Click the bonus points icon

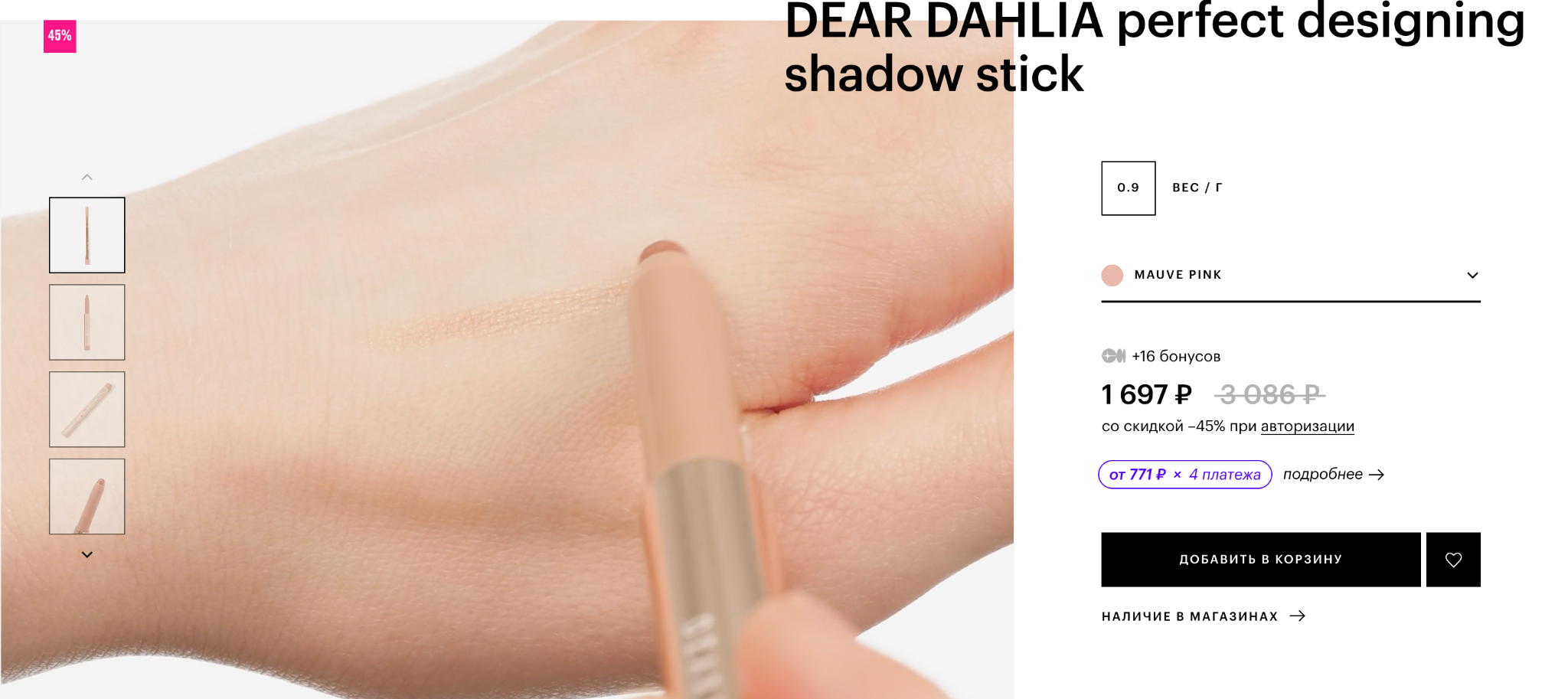1113,356
